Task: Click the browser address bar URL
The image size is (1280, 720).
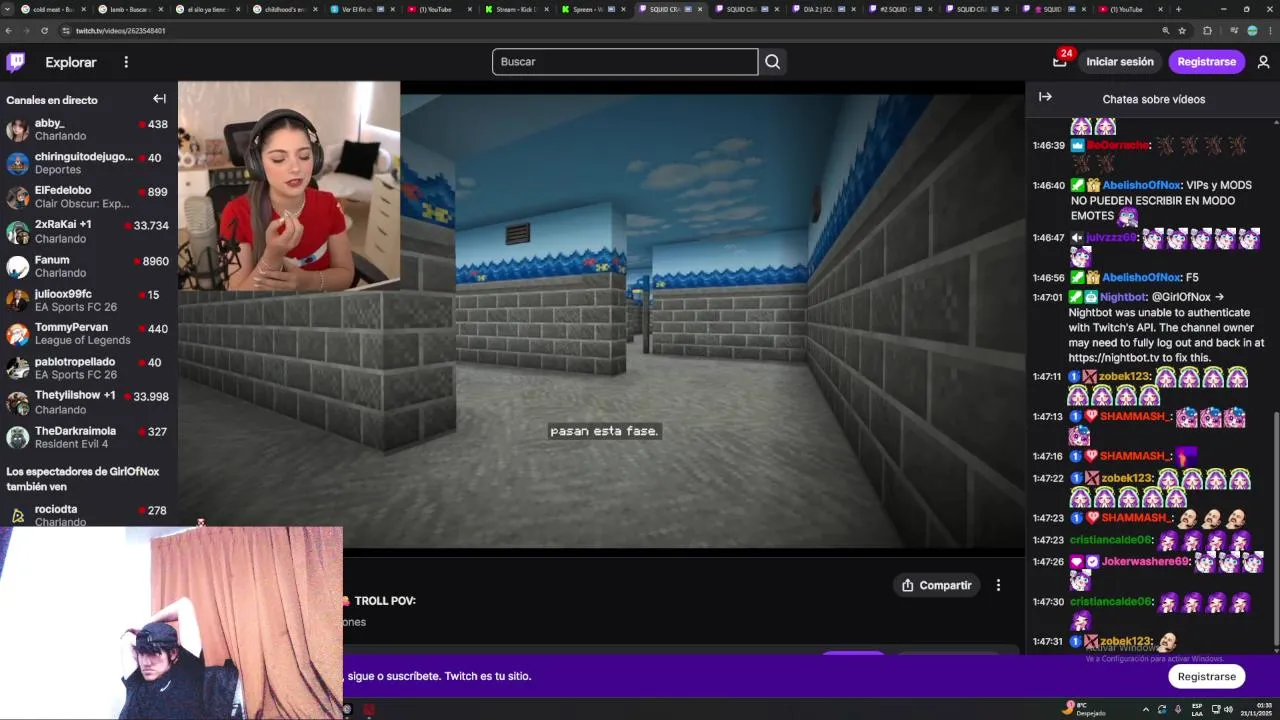Action: (x=121, y=31)
